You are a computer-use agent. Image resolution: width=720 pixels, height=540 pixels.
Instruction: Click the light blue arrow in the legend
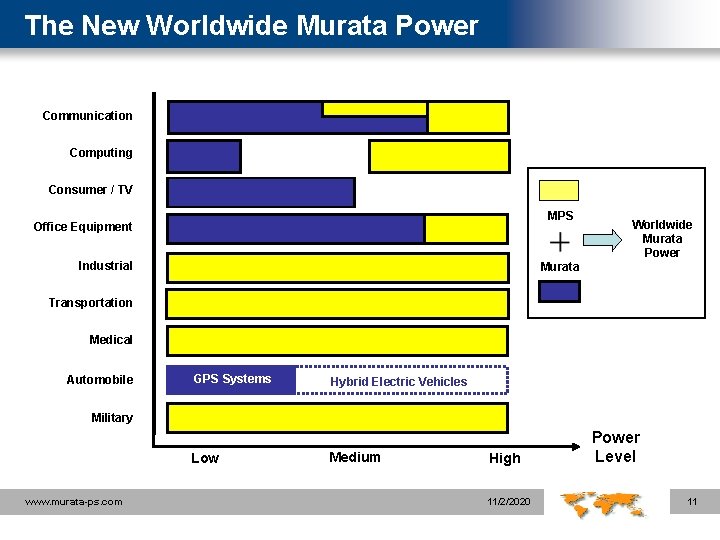(602, 240)
